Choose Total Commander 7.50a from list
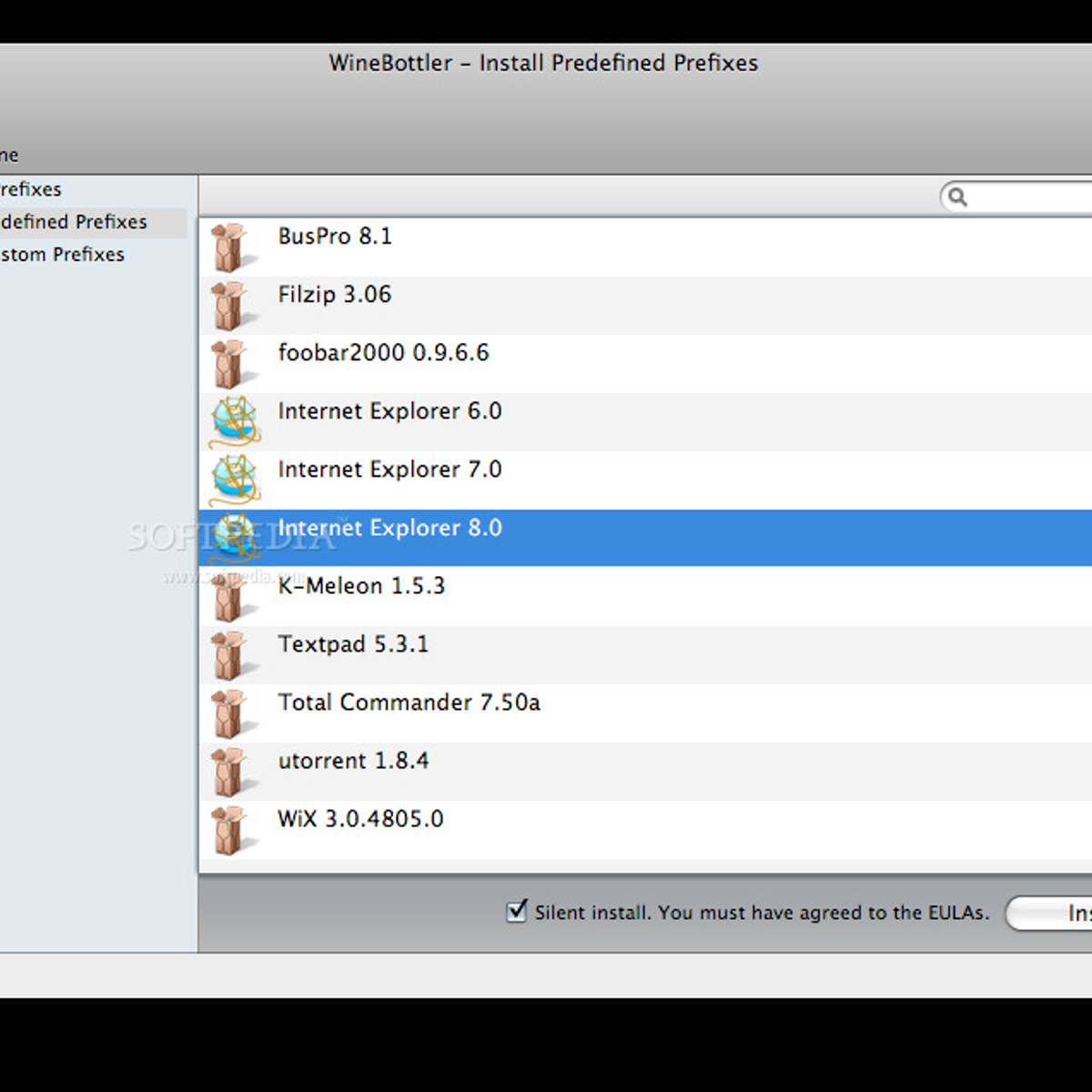 pyautogui.click(x=409, y=703)
